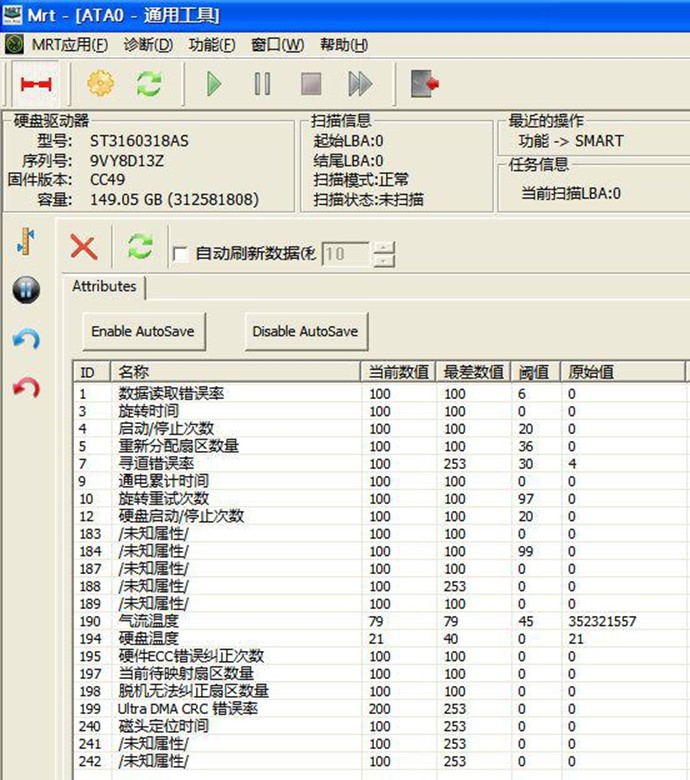Open settings with the gear icon
This screenshot has height=780, width=690.
click(x=101, y=84)
